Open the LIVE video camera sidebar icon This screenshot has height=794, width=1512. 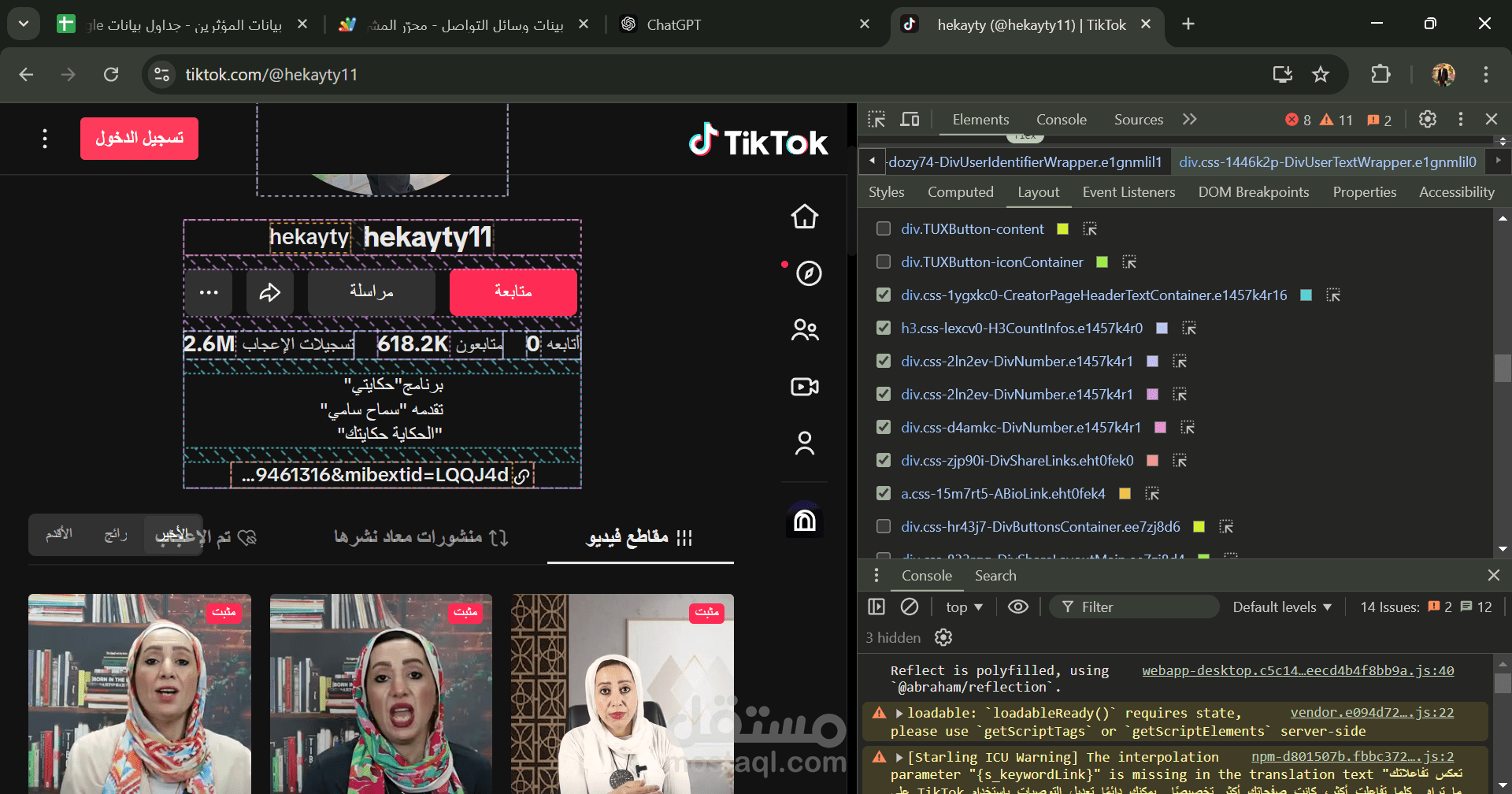pyautogui.click(x=805, y=387)
